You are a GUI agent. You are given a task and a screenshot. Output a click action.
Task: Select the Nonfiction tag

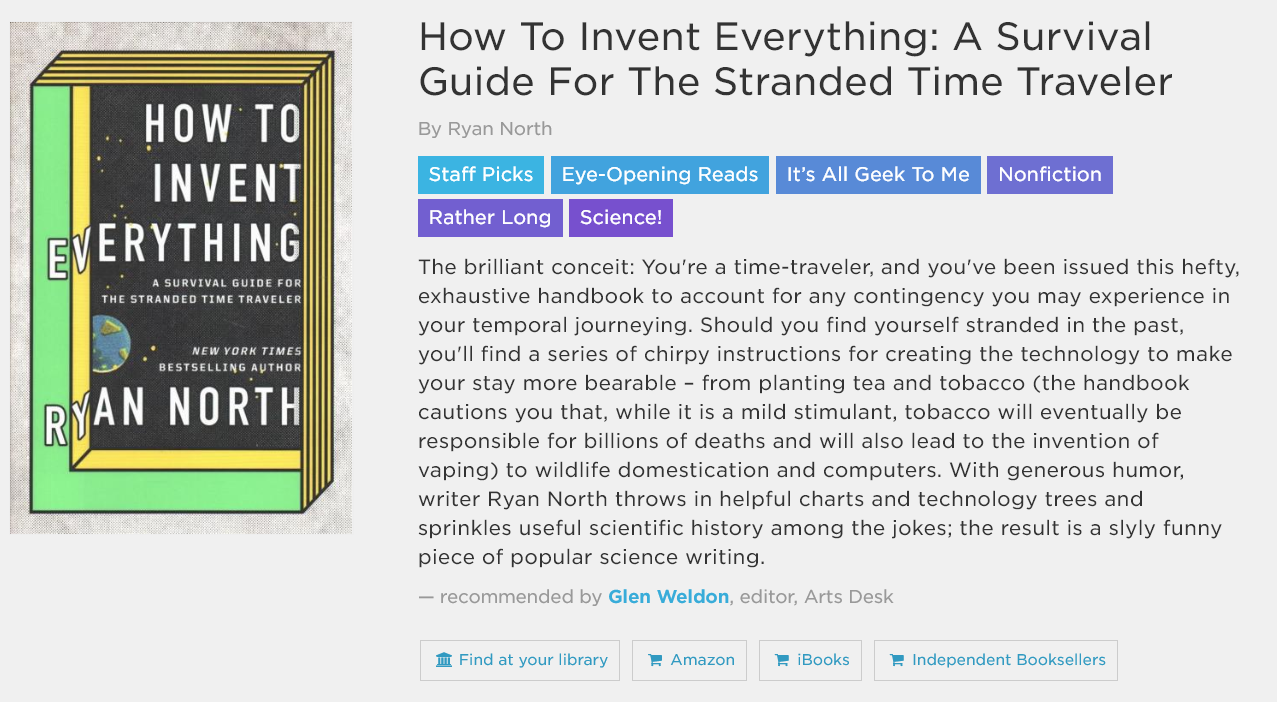[1050, 175]
